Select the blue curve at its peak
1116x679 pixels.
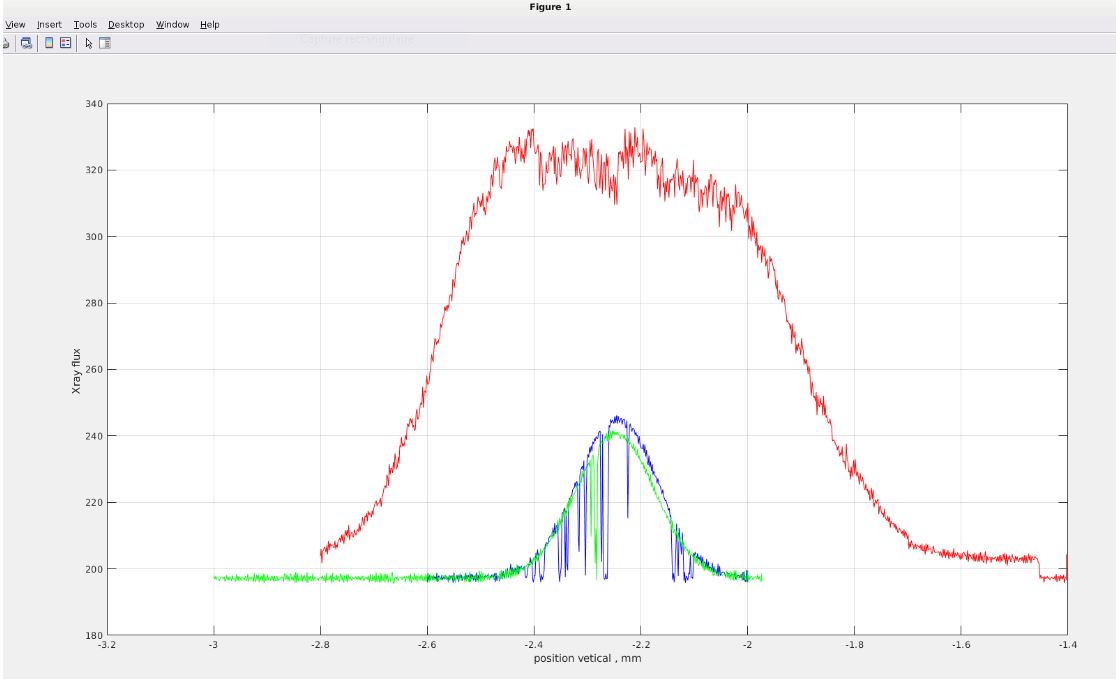pos(617,418)
